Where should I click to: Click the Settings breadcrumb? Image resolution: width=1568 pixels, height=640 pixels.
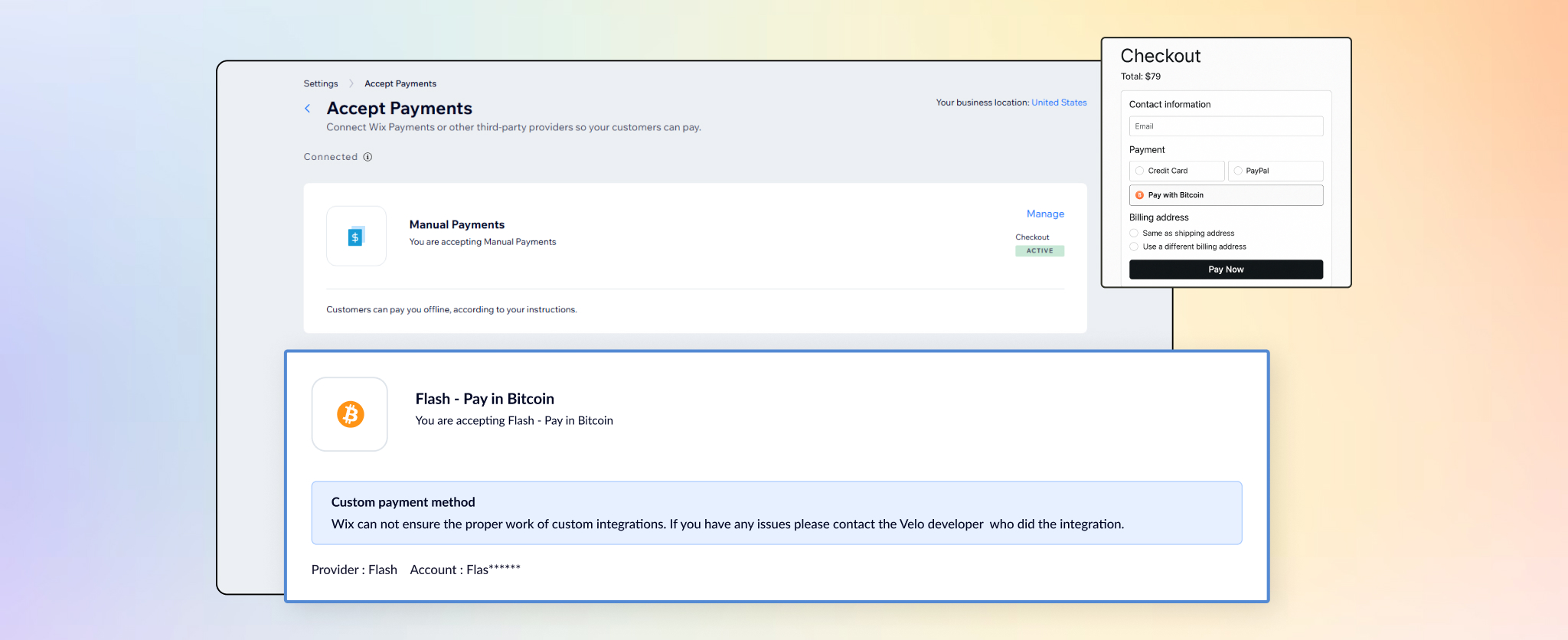[321, 83]
